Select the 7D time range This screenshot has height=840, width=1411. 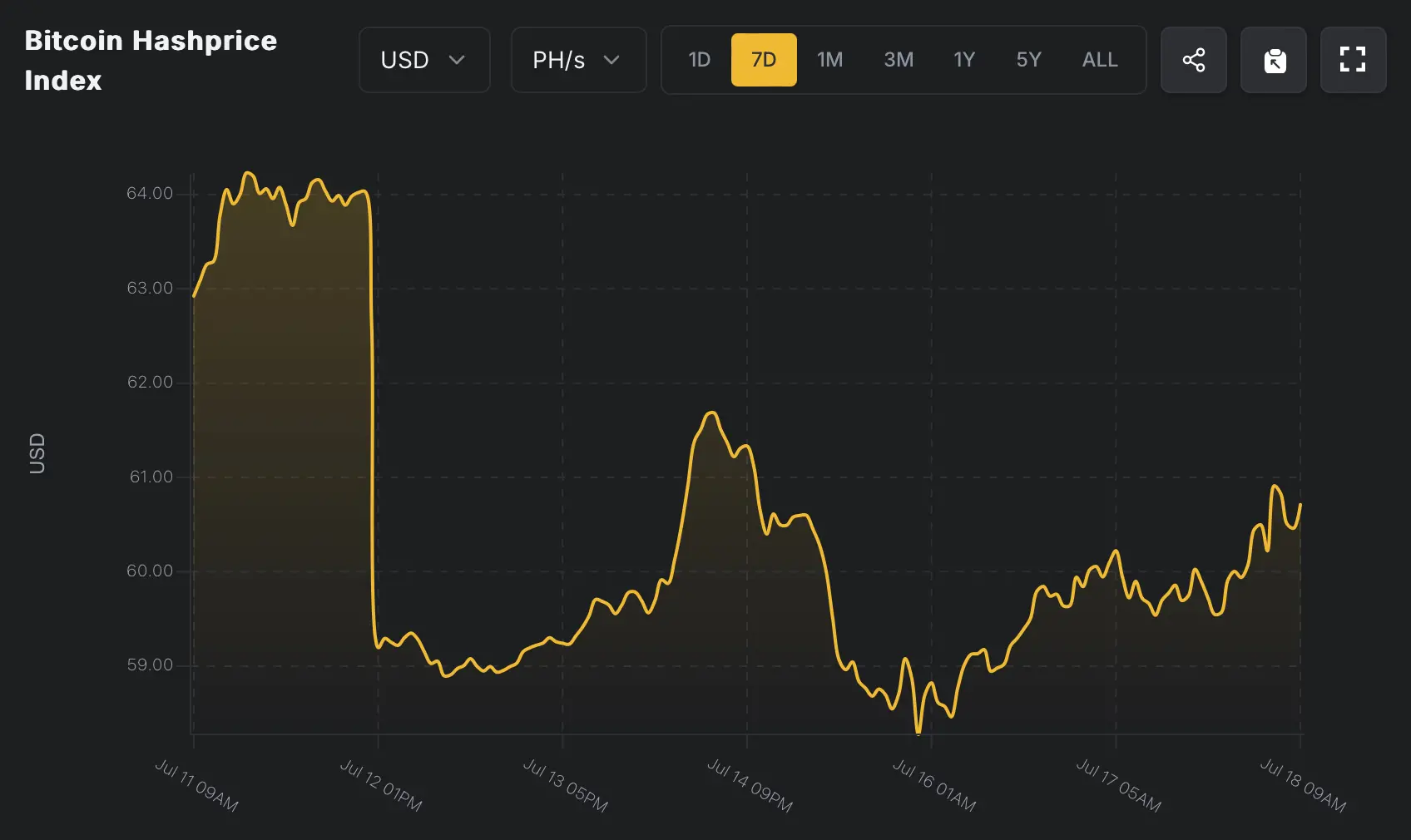pyautogui.click(x=764, y=60)
